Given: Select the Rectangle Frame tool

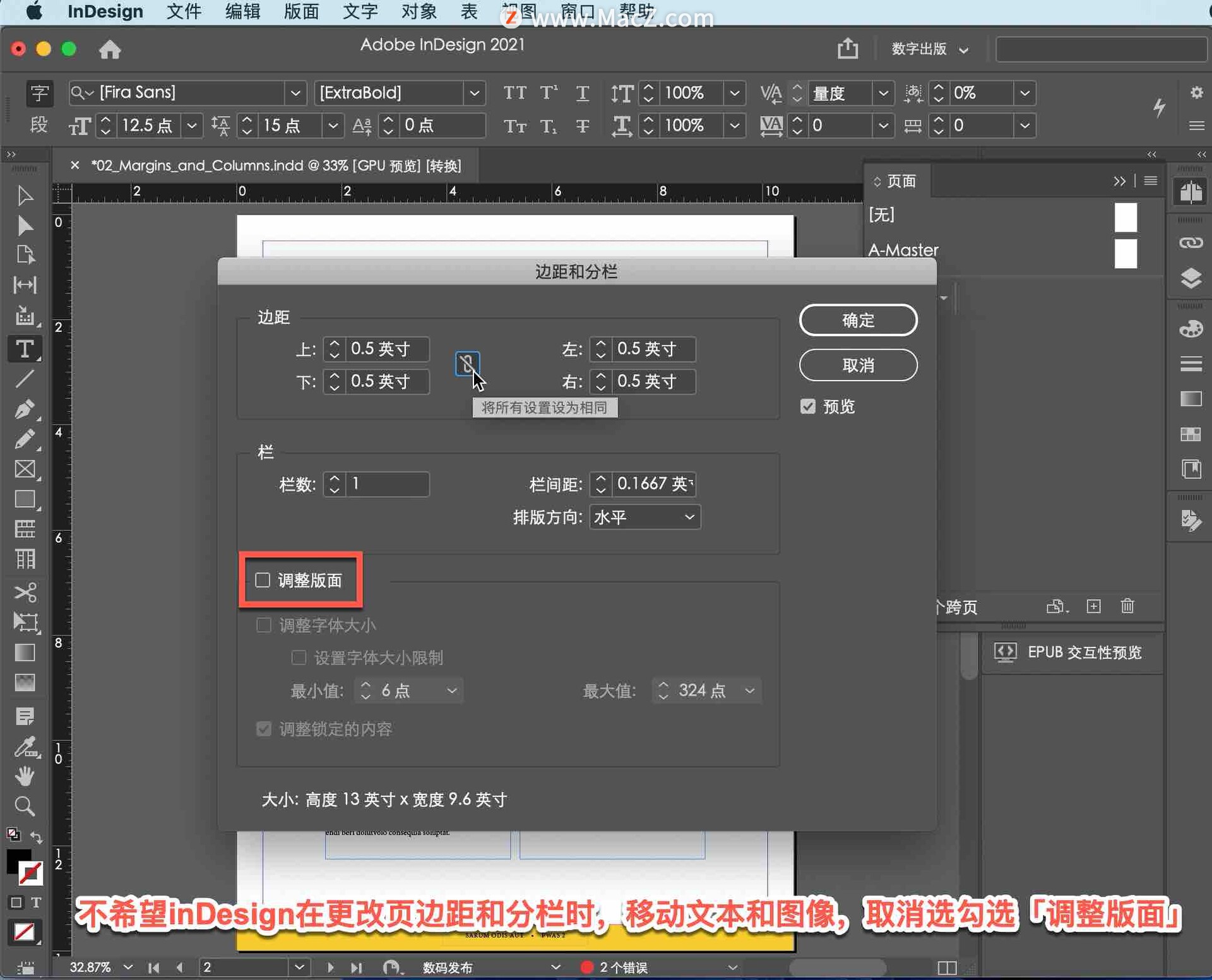Looking at the screenshot, I should tap(25, 469).
